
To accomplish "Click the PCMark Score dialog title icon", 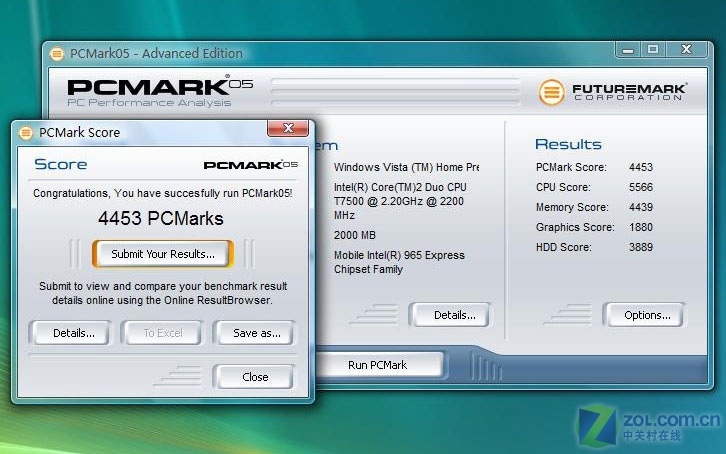I will point(26,133).
